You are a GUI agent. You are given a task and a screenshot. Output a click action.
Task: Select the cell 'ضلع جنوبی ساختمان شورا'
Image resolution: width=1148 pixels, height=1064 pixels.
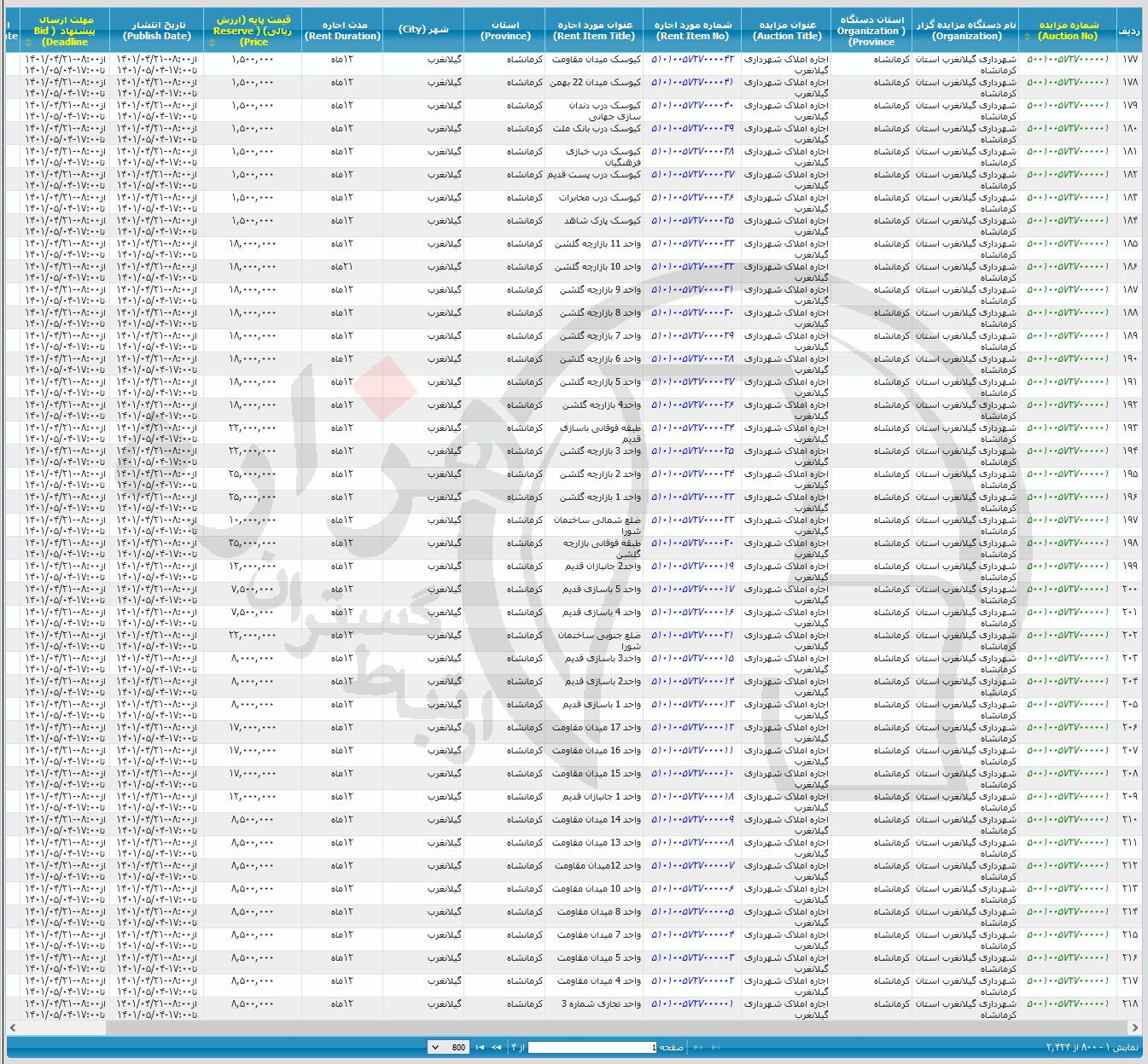coord(594,641)
